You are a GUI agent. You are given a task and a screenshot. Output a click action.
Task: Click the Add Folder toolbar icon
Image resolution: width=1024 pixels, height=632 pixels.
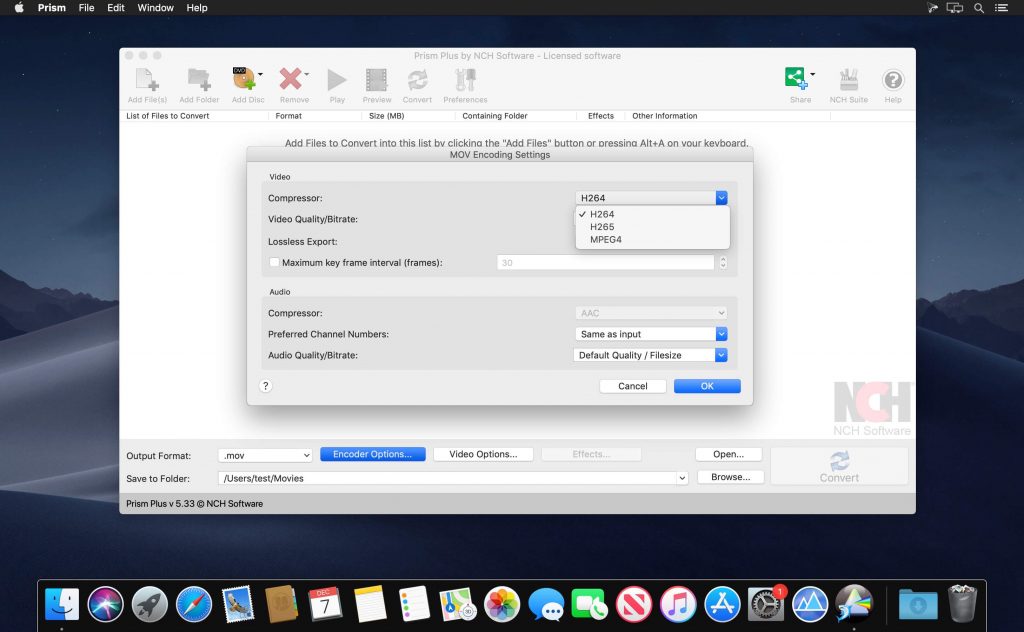(x=199, y=86)
